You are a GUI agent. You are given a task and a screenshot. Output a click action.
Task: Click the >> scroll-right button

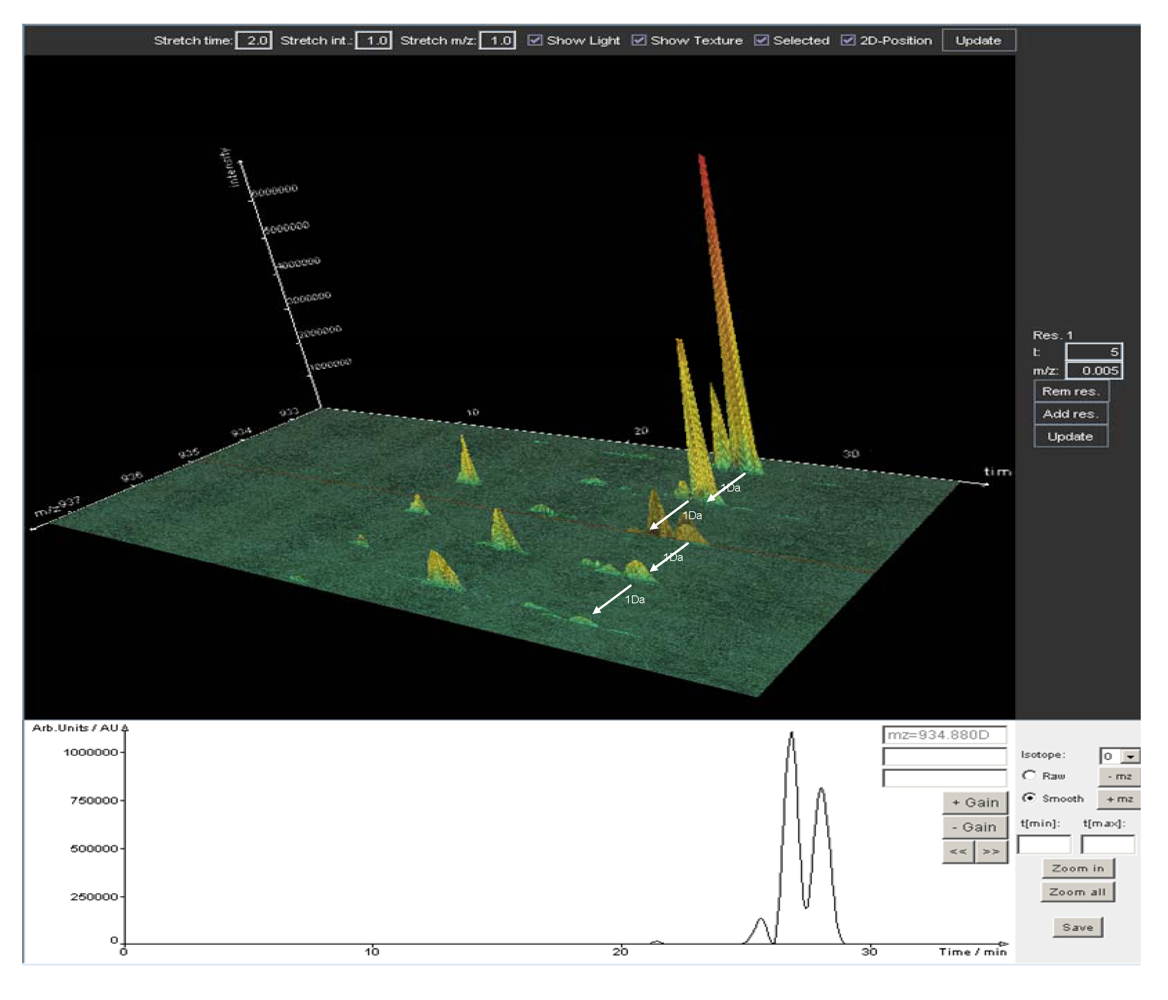click(x=990, y=852)
